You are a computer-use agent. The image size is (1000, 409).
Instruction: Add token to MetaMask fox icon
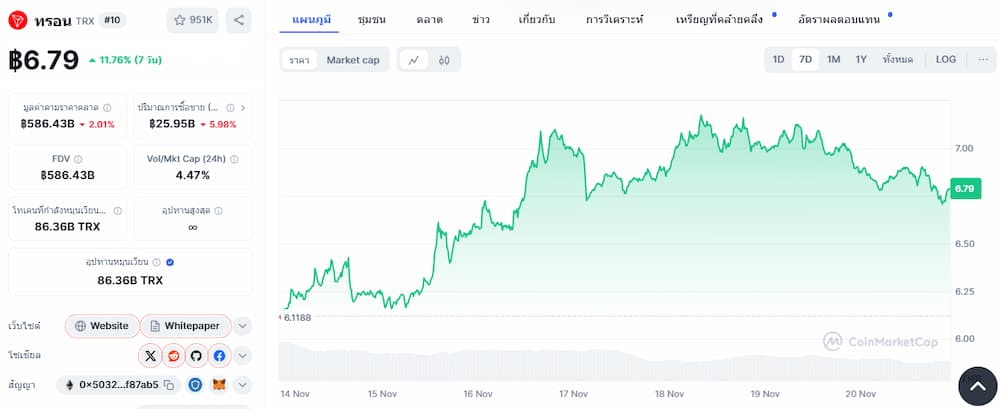(219, 385)
